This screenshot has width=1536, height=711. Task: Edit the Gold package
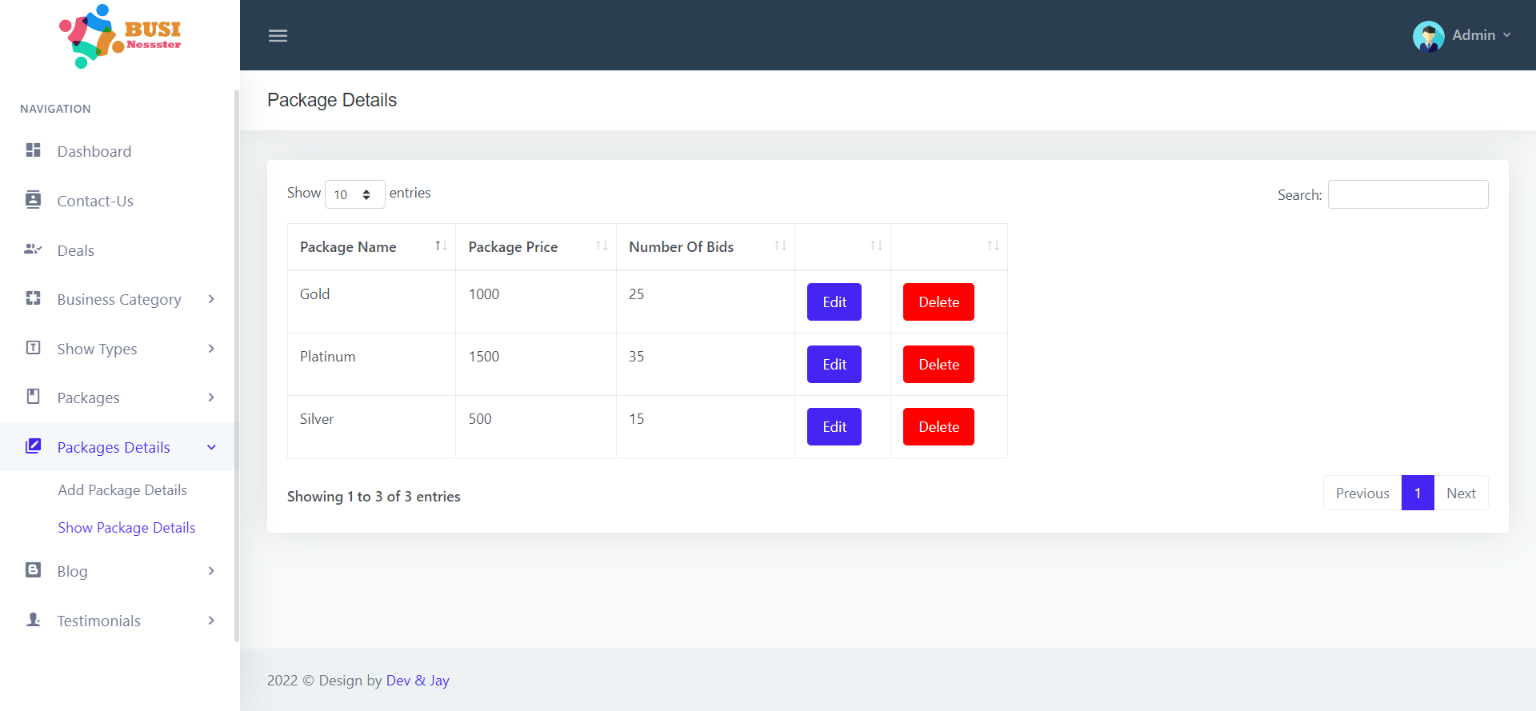[x=834, y=301]
